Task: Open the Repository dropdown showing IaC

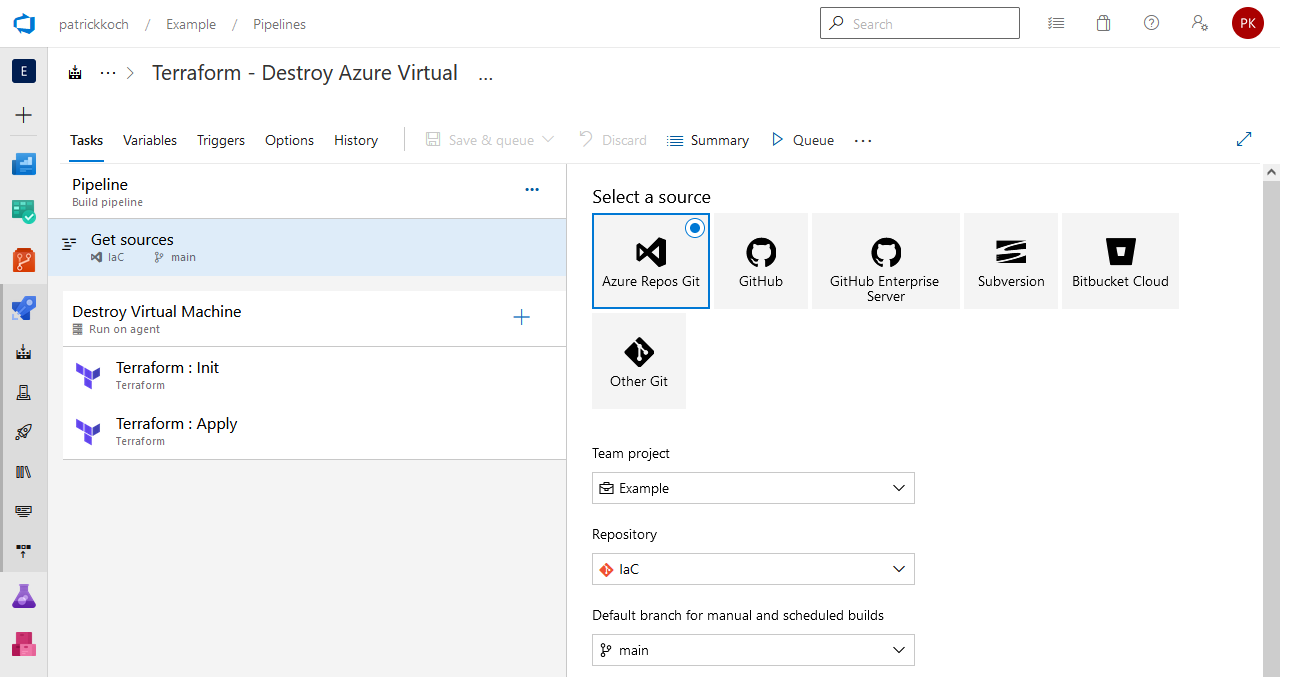Action: pos(753,569)
